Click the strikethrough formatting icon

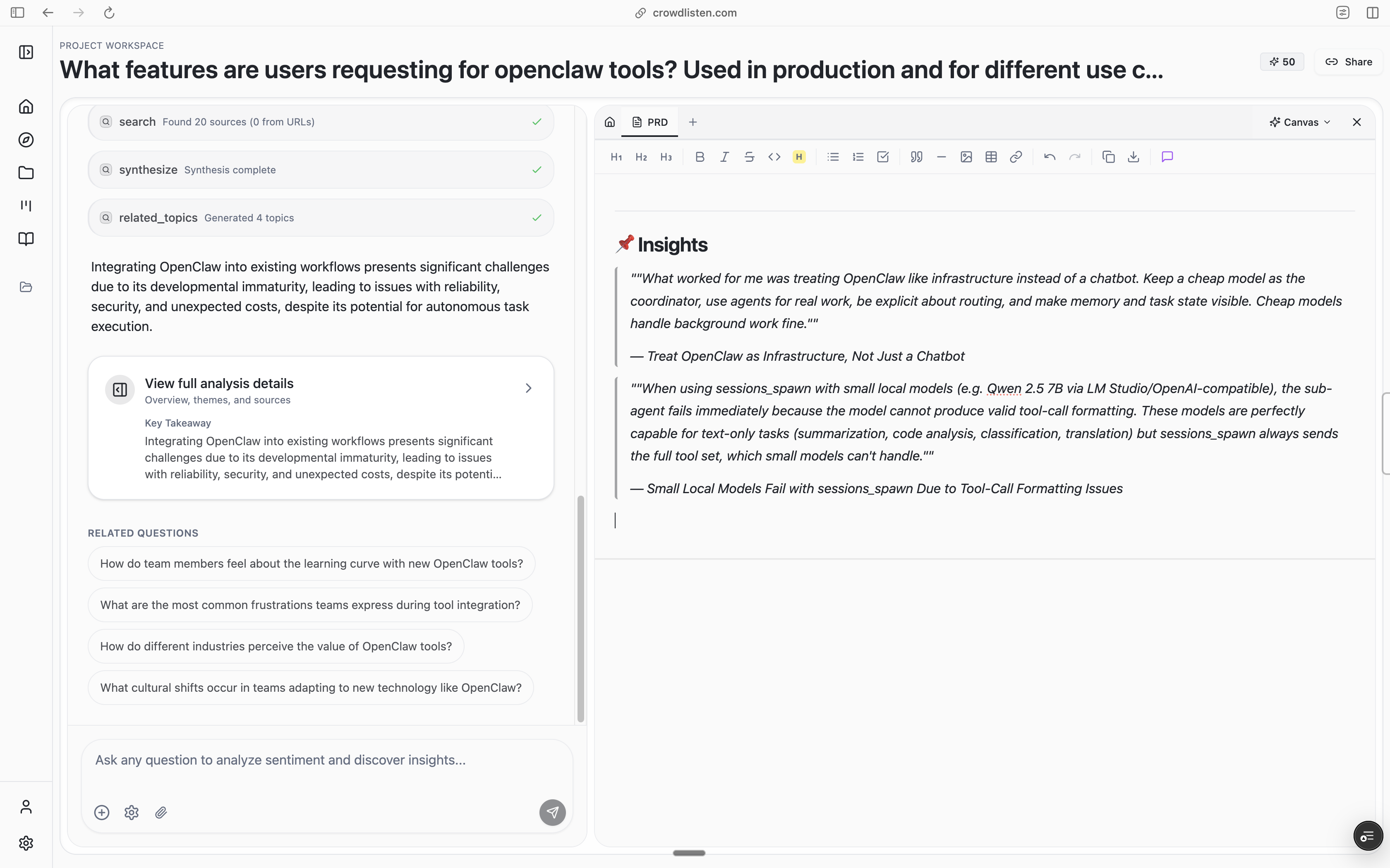pos(749,157)
